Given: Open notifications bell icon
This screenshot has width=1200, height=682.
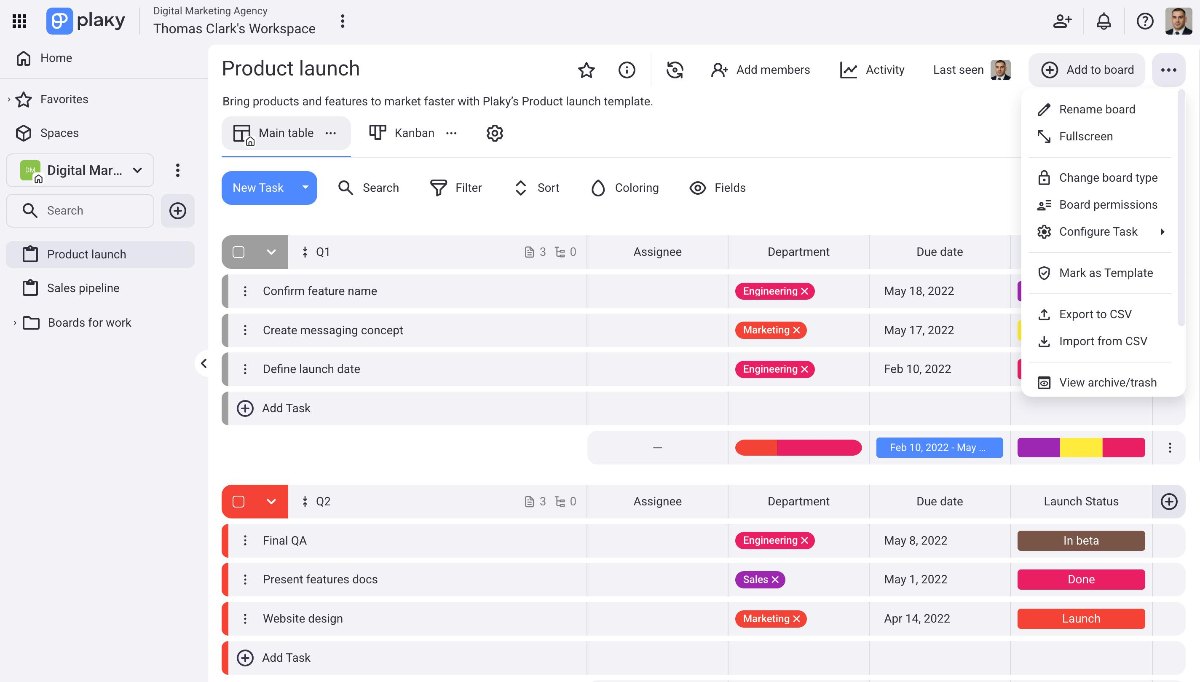Looking at the screenshot, I should 1104,21.
